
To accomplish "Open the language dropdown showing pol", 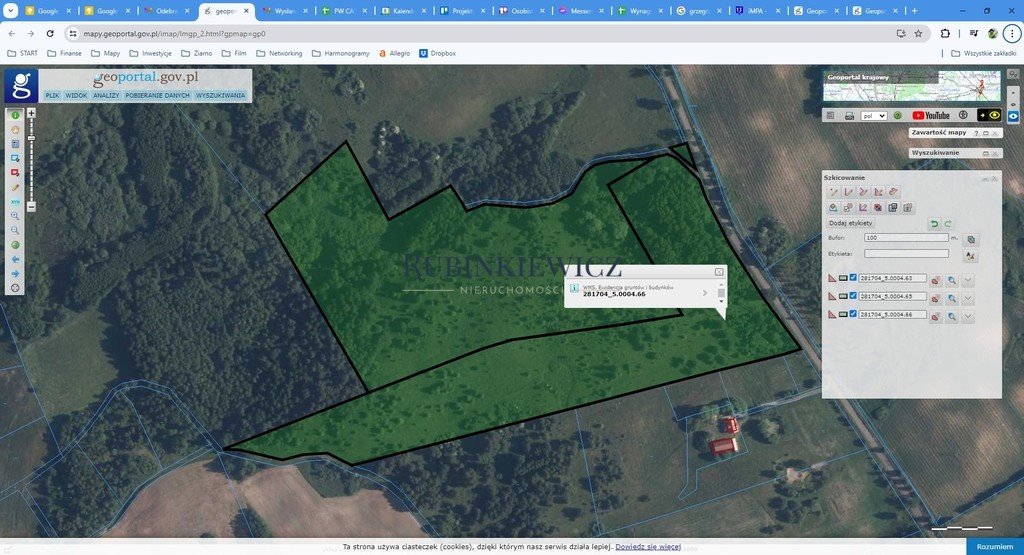I will click(874, 115).
